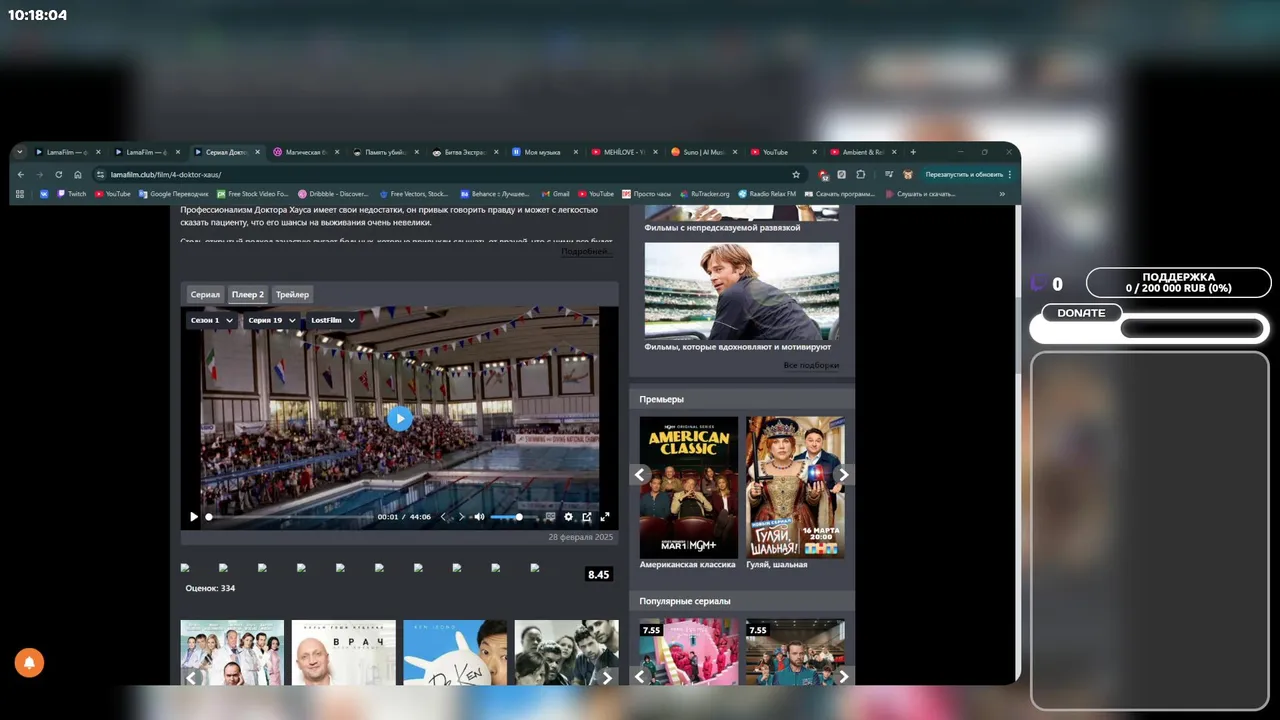
Task: Open the Chrome tab search dropdown
Action: point(19,152)
